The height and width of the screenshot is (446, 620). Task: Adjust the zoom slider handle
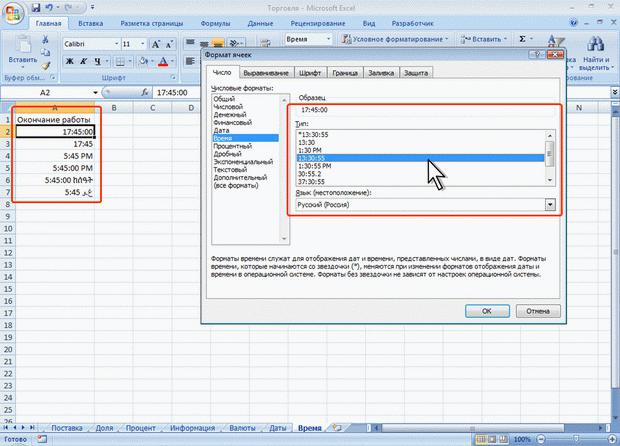point(576,439)
